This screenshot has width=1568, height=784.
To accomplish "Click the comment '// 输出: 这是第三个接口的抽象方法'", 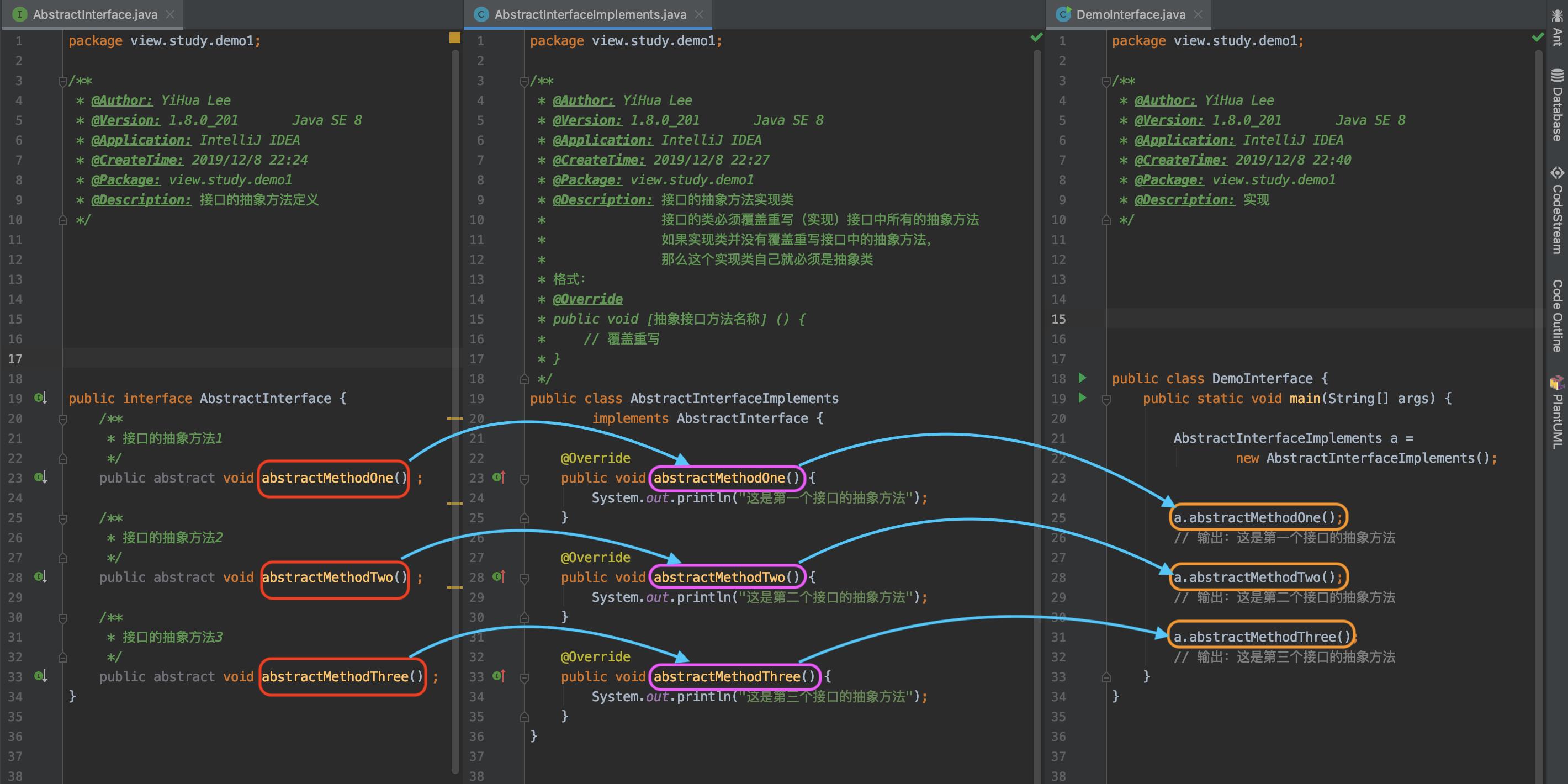I will [x=1284, y=657].
